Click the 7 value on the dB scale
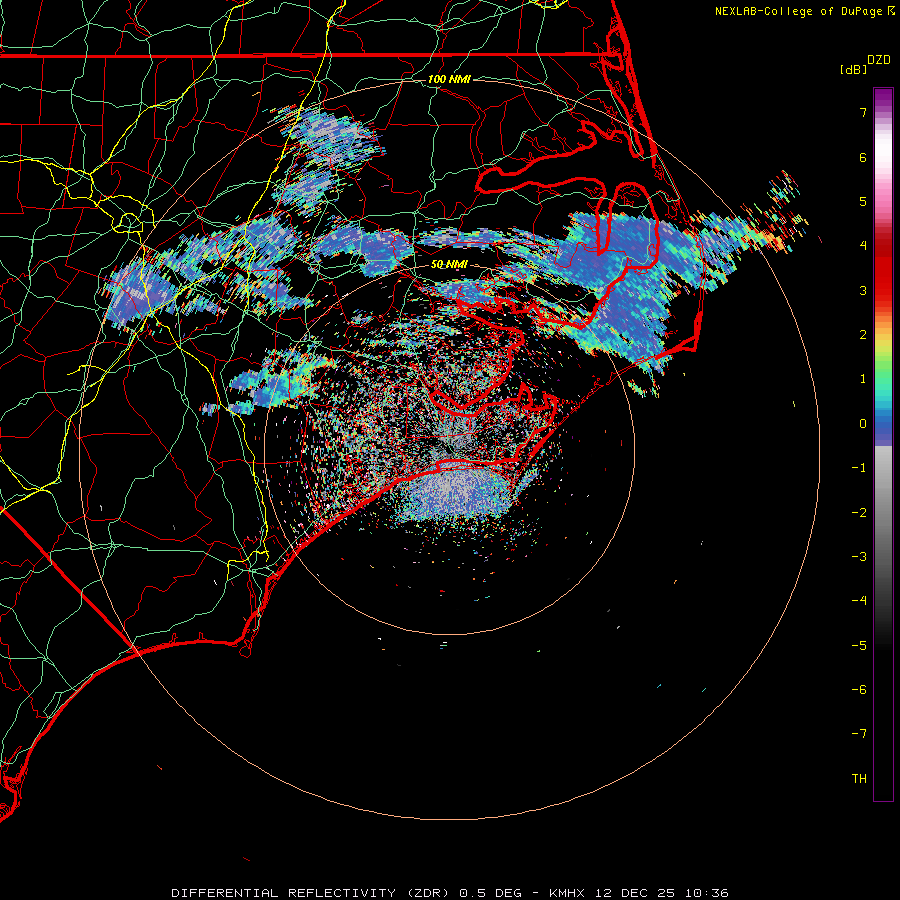 pos(863,112)
